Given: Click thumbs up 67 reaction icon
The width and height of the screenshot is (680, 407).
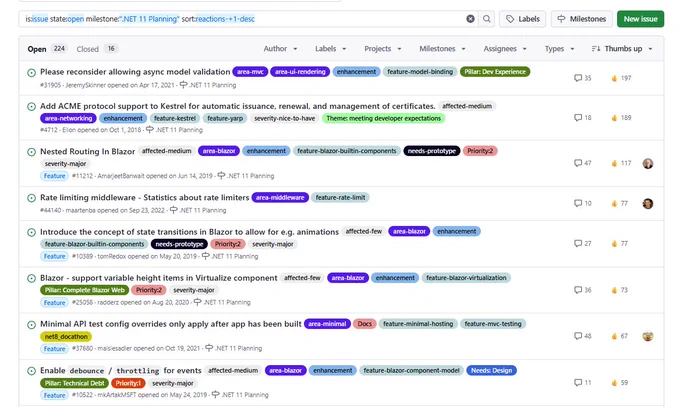Looking at the screenshot, I should pyautogui.click(x=614, y=336).
